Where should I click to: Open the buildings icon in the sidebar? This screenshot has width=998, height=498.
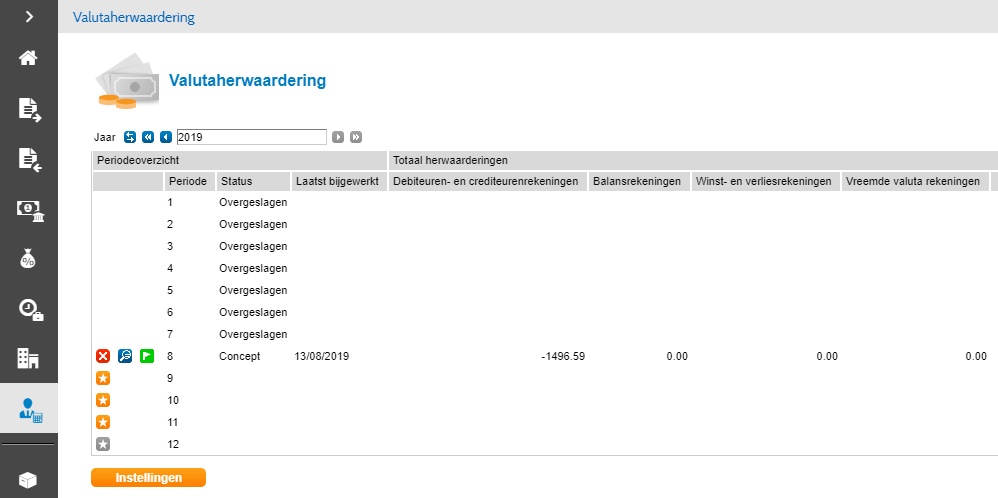pyautogui.click(x=28, y=357)
